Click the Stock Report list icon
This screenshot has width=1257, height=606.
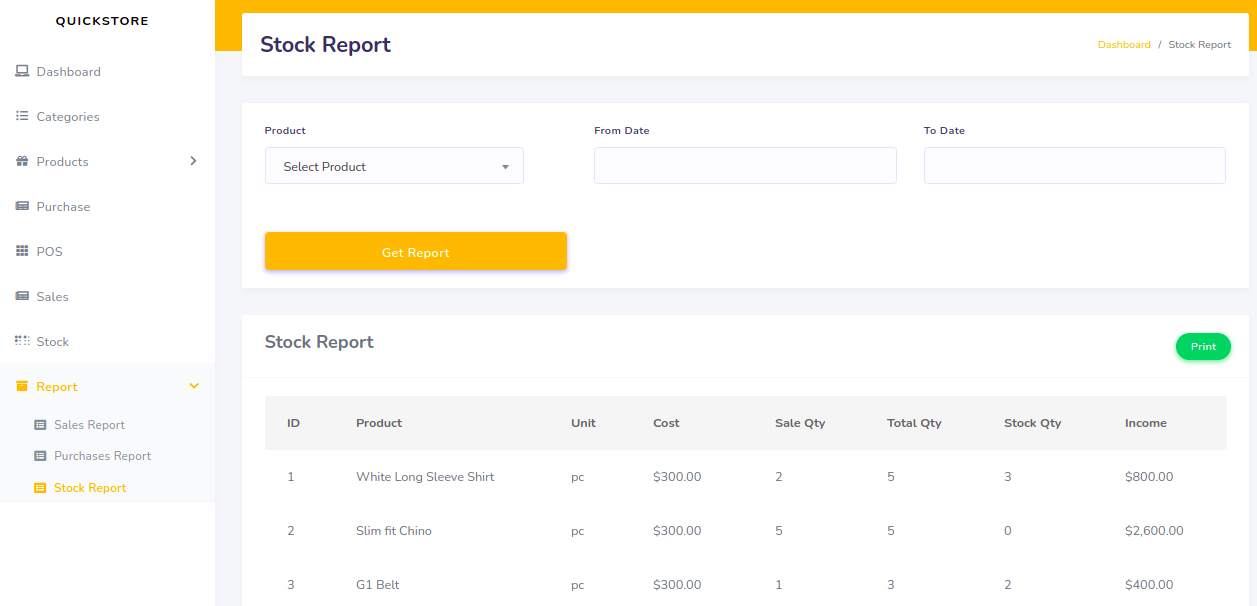pyautogui.click(x=40, y=488)
